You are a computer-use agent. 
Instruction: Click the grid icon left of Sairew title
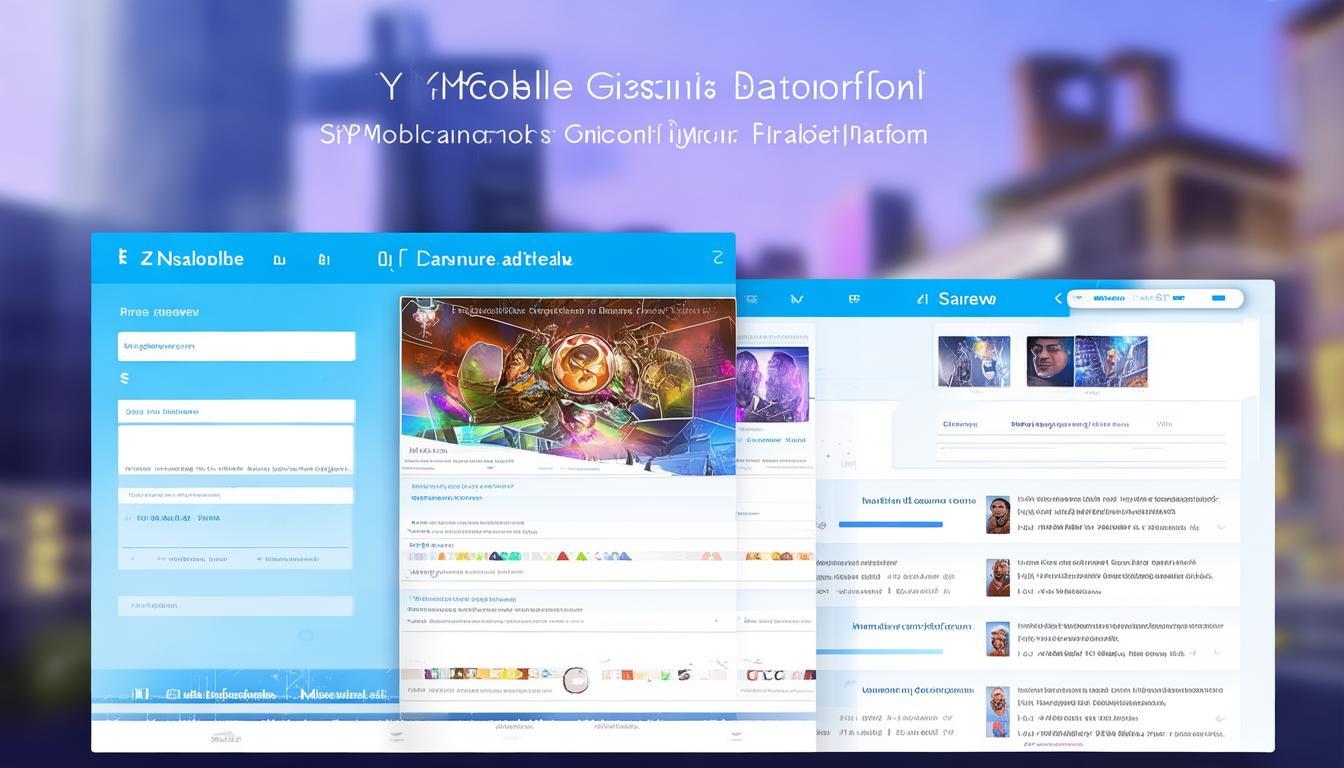tap(854, 298)
